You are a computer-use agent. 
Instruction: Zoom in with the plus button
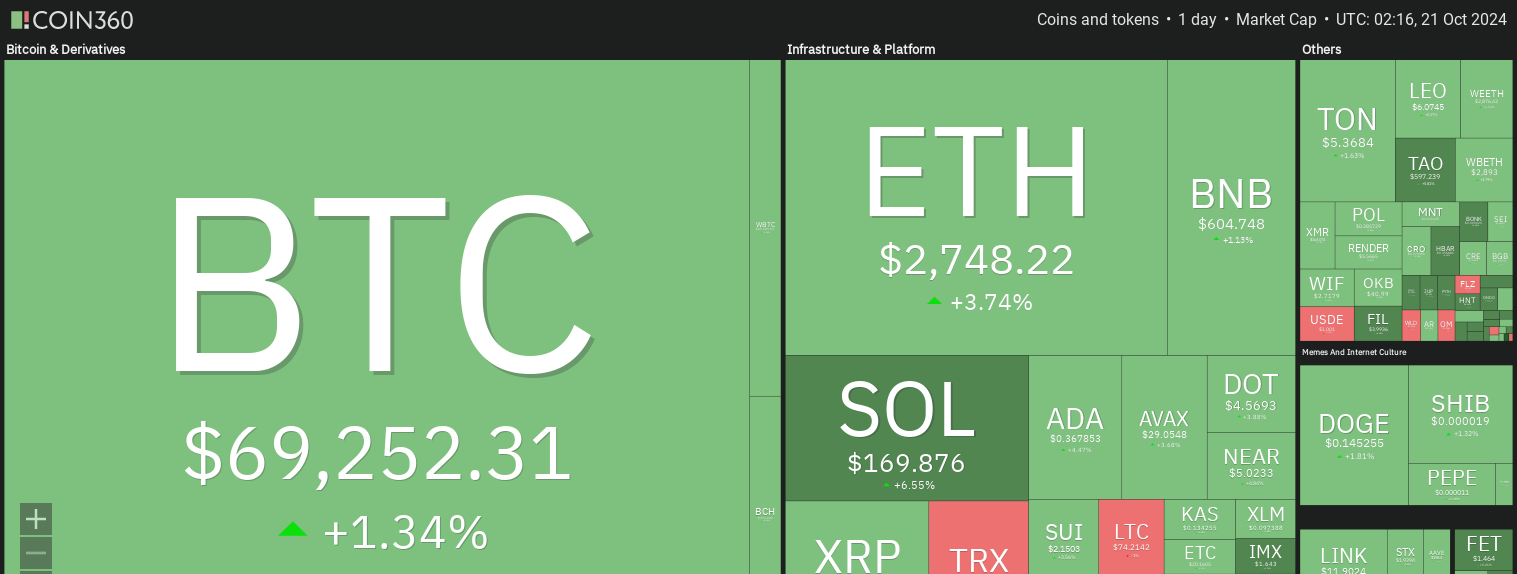(x=36, y=519)
